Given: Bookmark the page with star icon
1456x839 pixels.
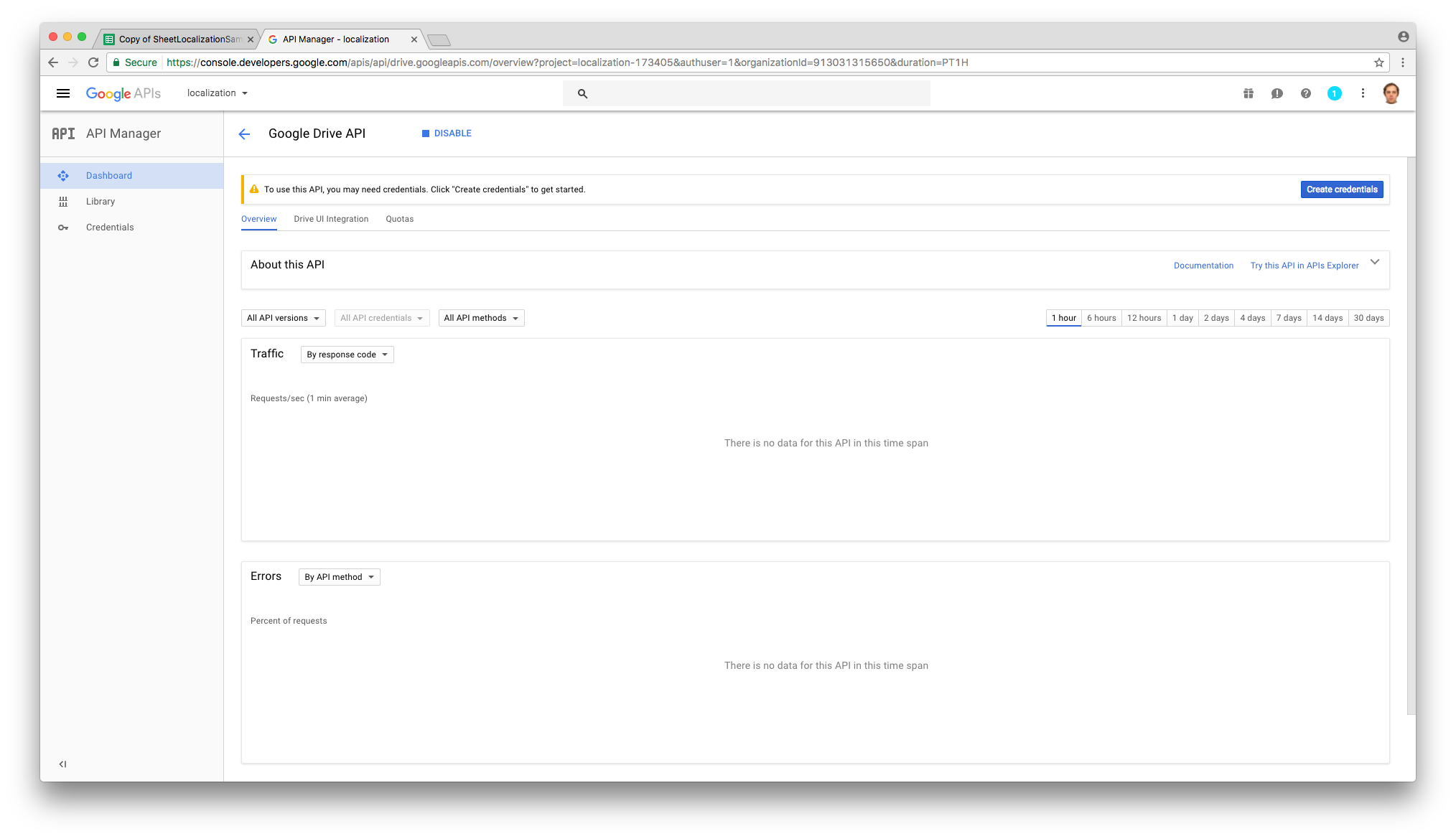Looking at the screenshot, I should pyautogui.click(x=1378, y=62).
